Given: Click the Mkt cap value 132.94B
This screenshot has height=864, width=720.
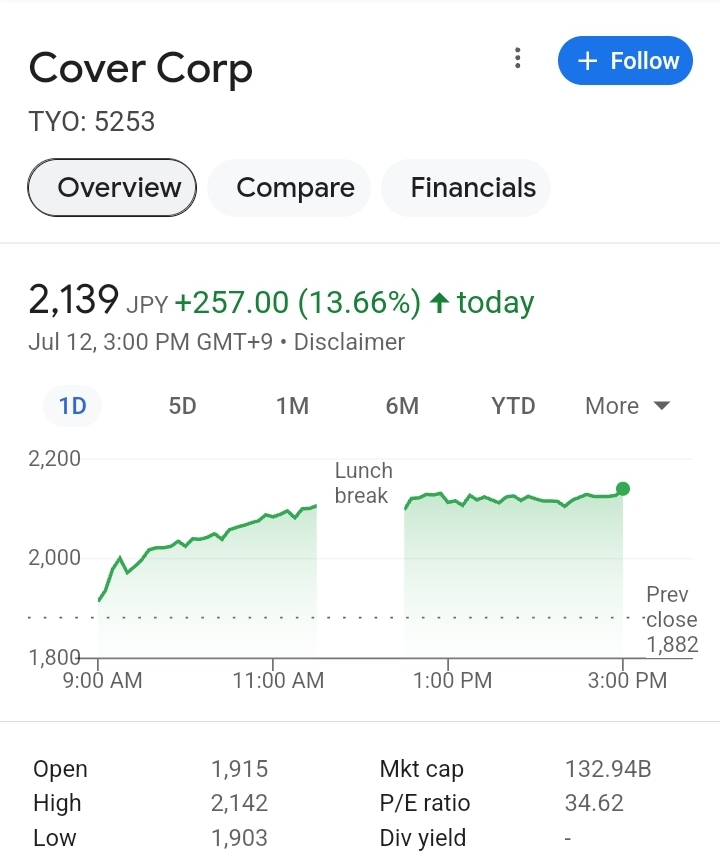Looking at the screenshot, I should (x=608, y=769).
